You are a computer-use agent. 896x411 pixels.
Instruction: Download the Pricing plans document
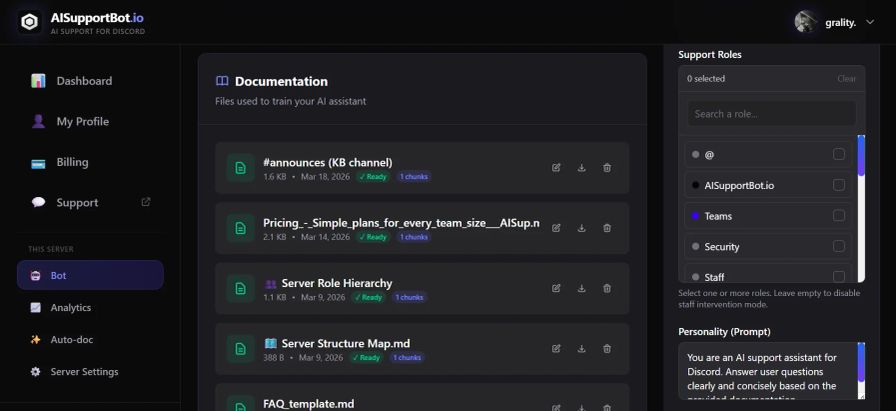(582, 228)
